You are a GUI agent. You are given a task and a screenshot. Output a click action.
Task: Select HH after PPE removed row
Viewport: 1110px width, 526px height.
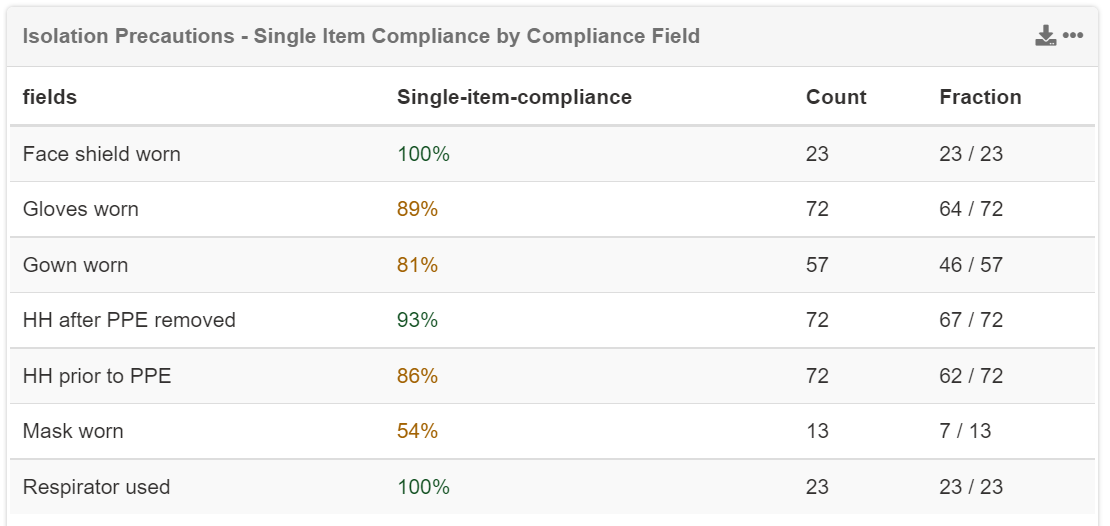[x=129, y=320]
